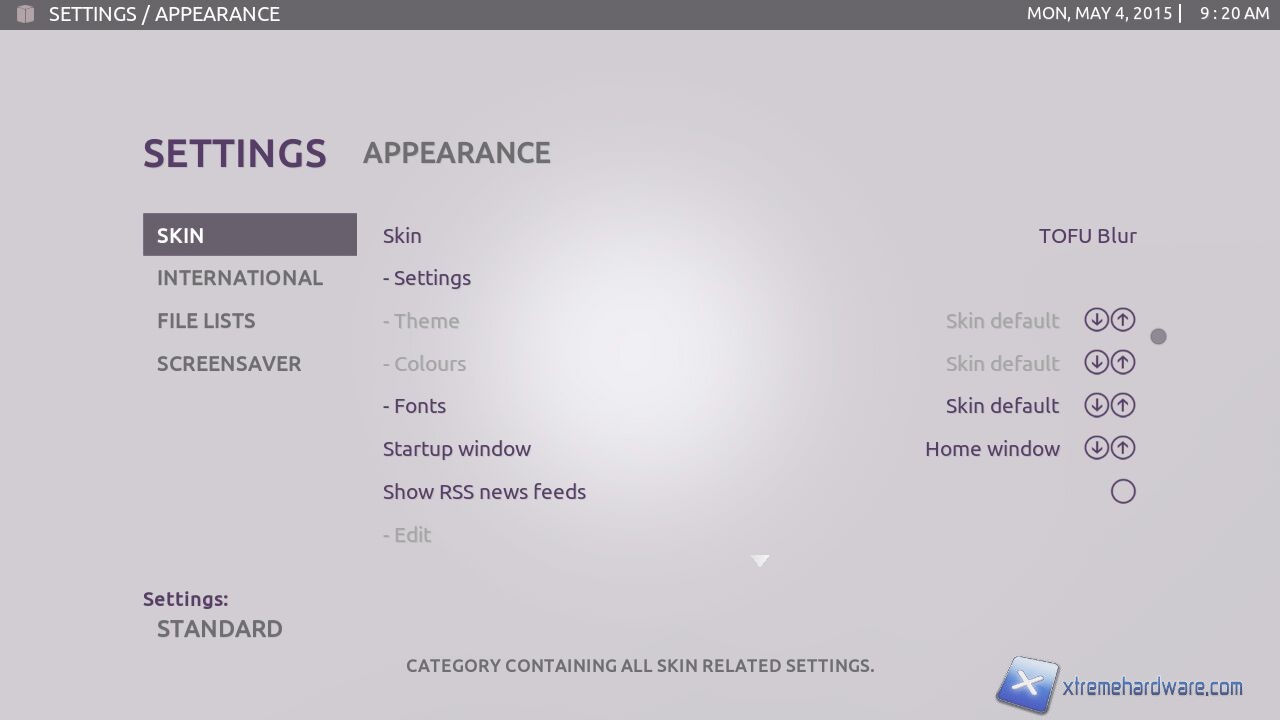The height and width of the screenshot is (720, 1280).
Task: Click the Fonts setting row label
Action: point(415,406)
